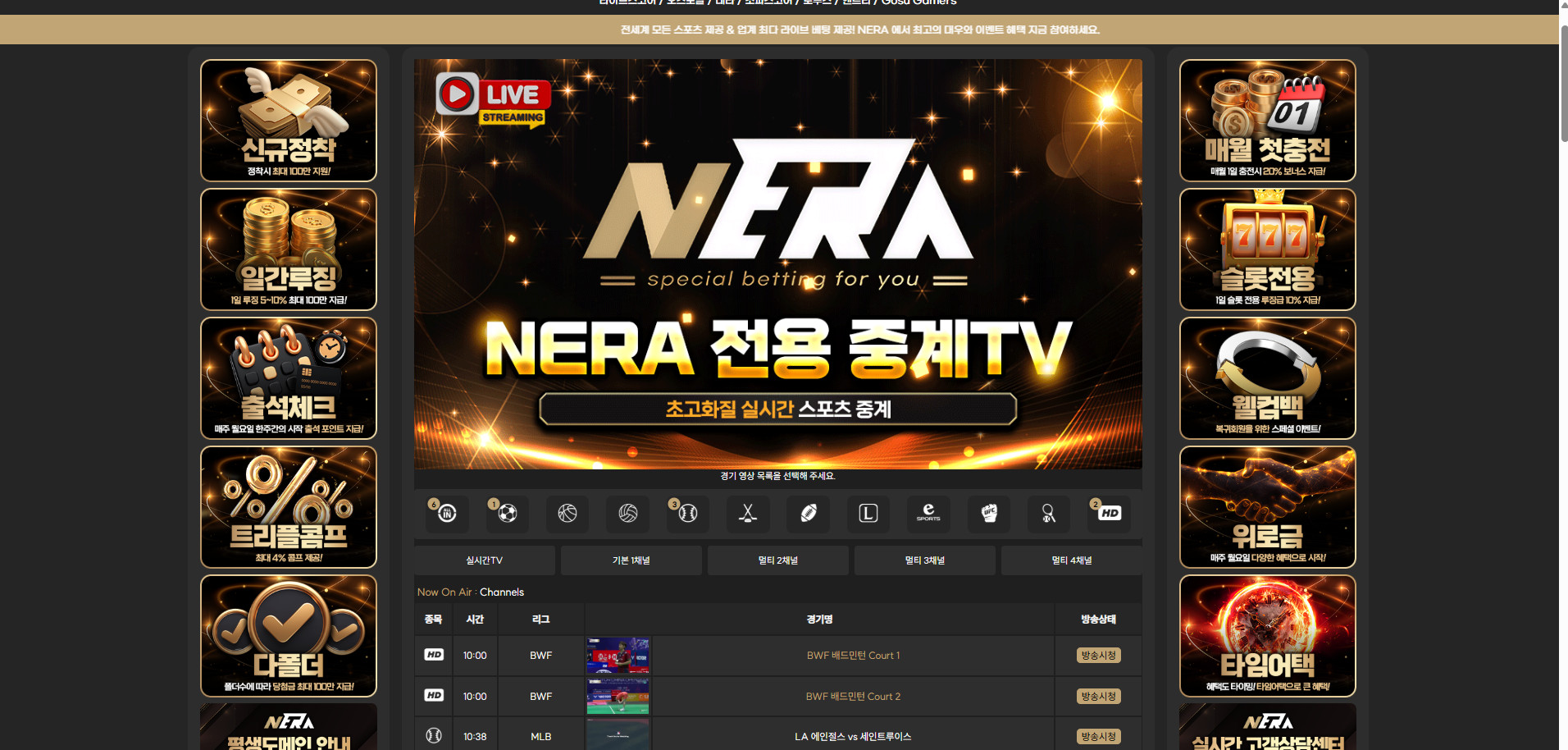Filter streams by the baseball icon
The image size is (1568, 750).
tap(688, 513)
